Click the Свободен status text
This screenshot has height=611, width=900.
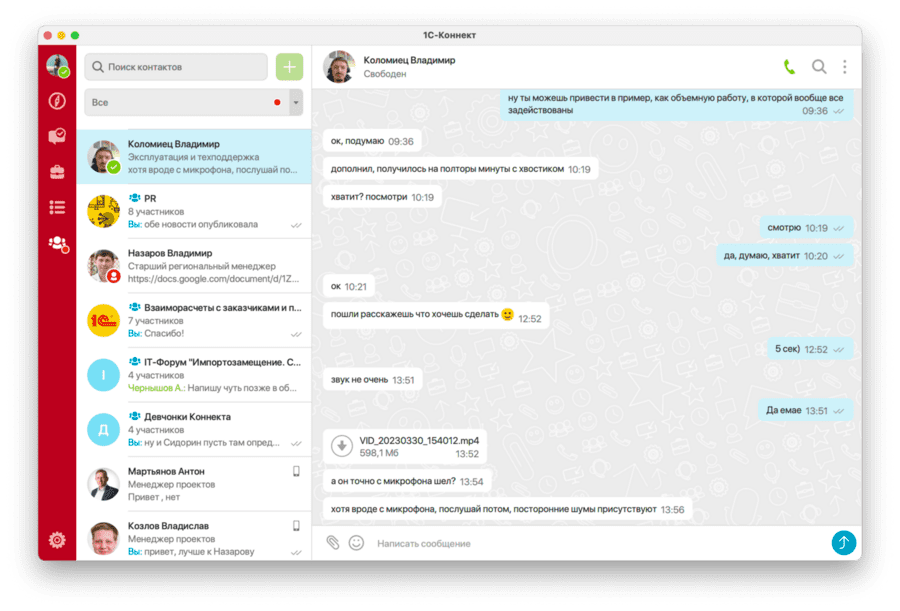click(x=385, y=74)
